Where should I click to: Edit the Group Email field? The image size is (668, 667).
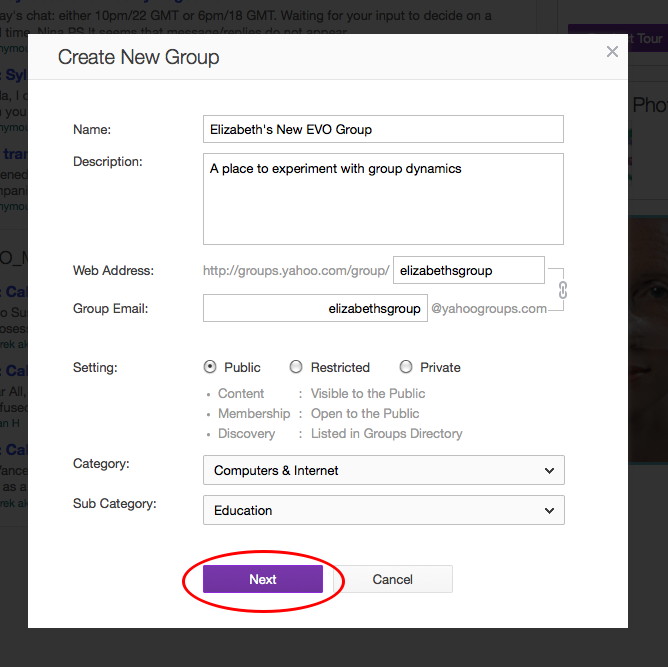pyautogui.click(x=315, y=308)
